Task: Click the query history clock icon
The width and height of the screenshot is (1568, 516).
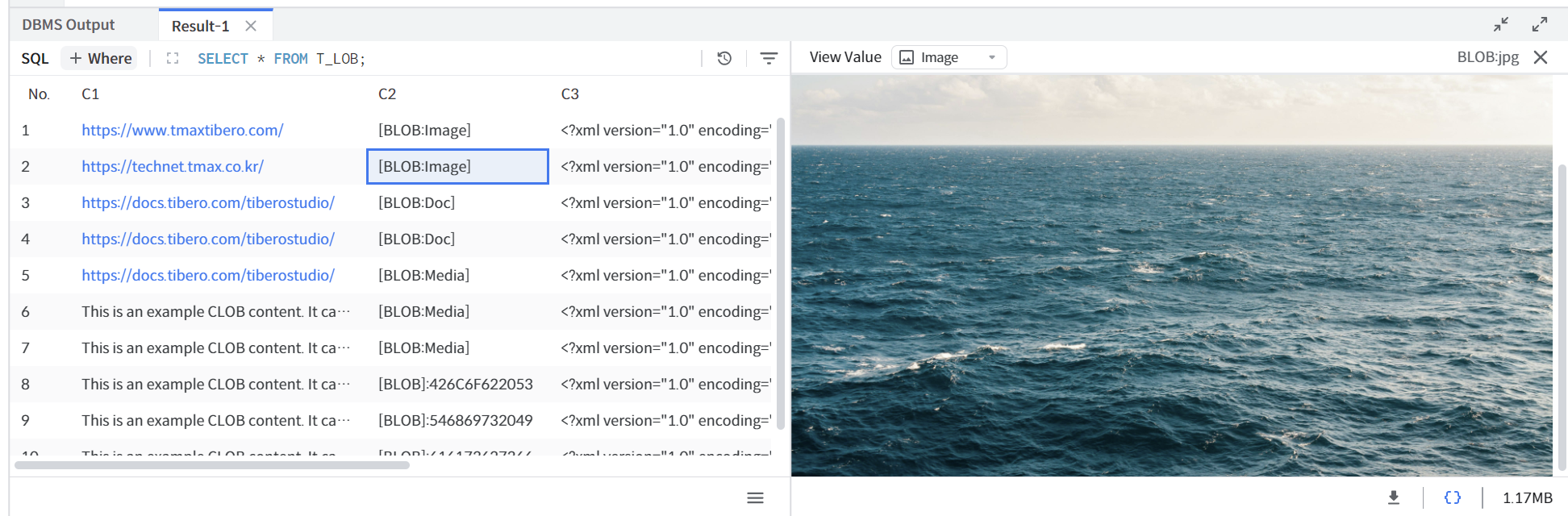Action: [724, 58]
